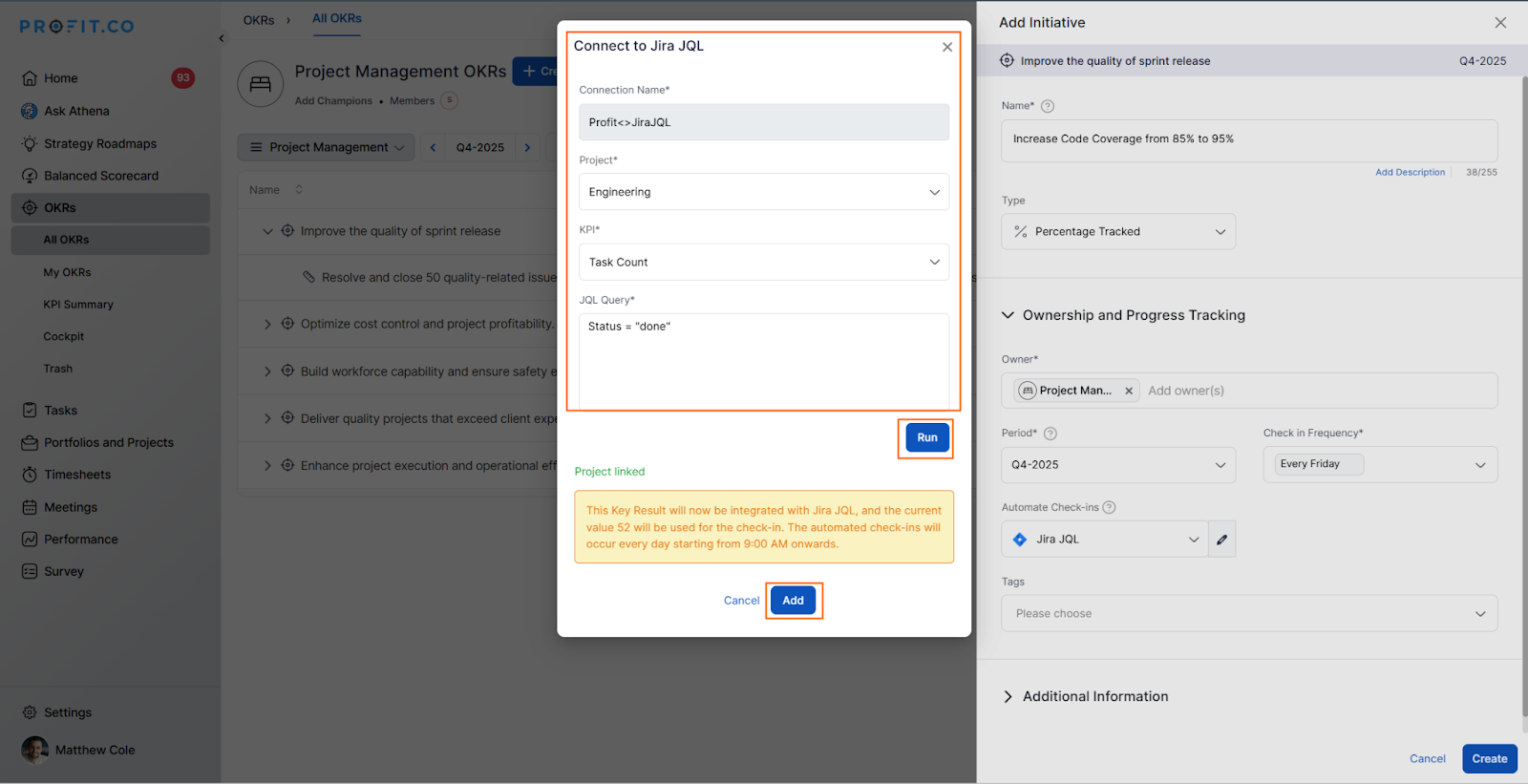Expand 'Deliver quality projects' objective

(267, 418)
